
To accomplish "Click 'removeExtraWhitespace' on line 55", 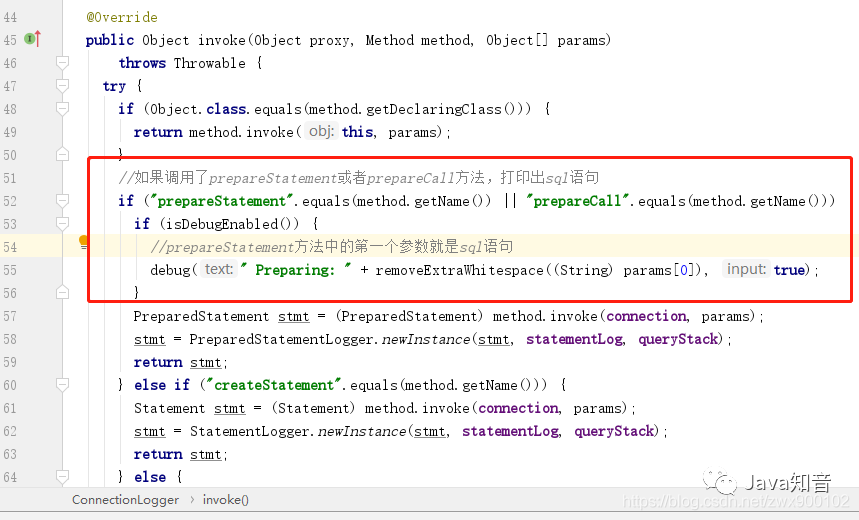I will pos(459,270).
